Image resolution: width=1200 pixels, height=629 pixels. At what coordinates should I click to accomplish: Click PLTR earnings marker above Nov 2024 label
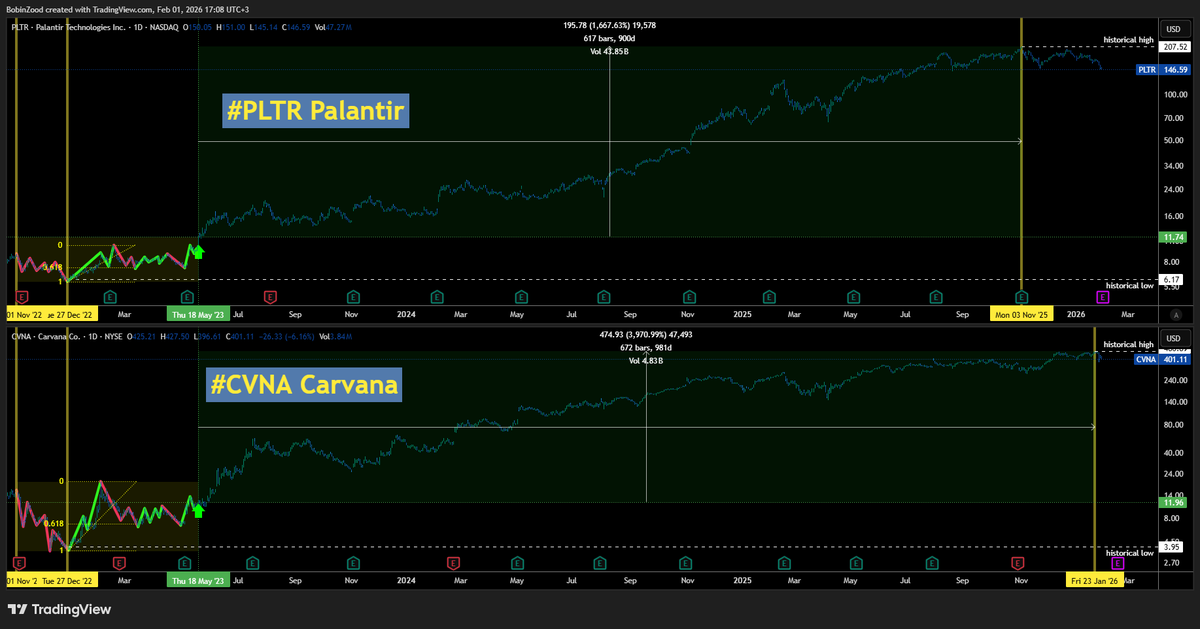(688, 297)
